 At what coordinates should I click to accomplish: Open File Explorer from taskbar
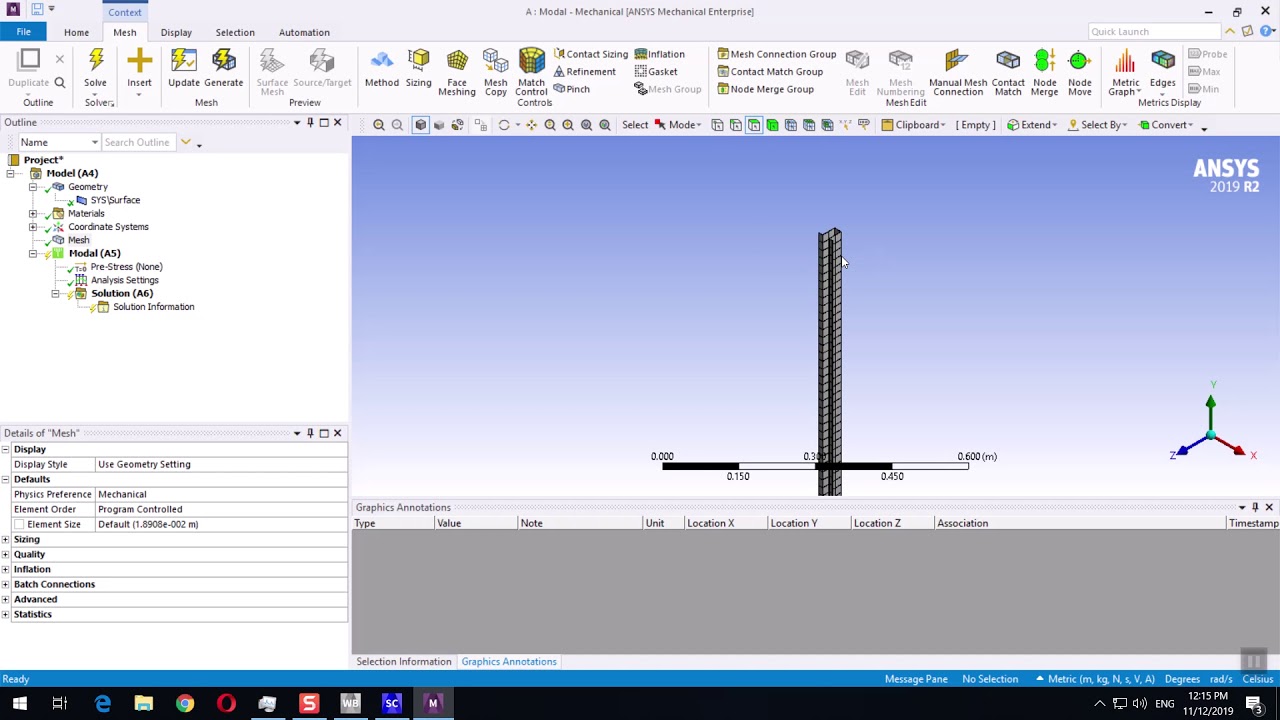pyautogui.click(x=144, y=704)
